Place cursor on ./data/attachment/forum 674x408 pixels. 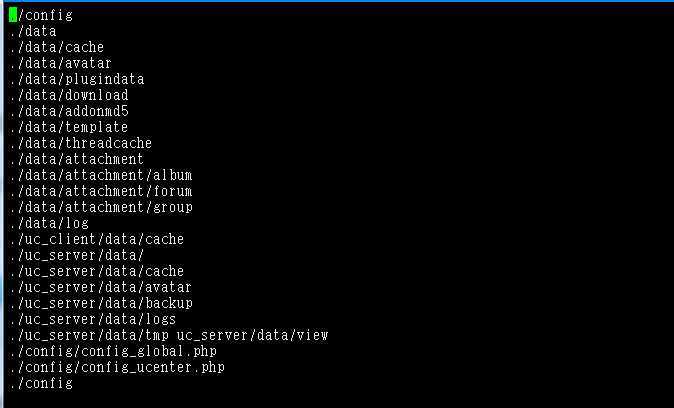click(101, 191)
